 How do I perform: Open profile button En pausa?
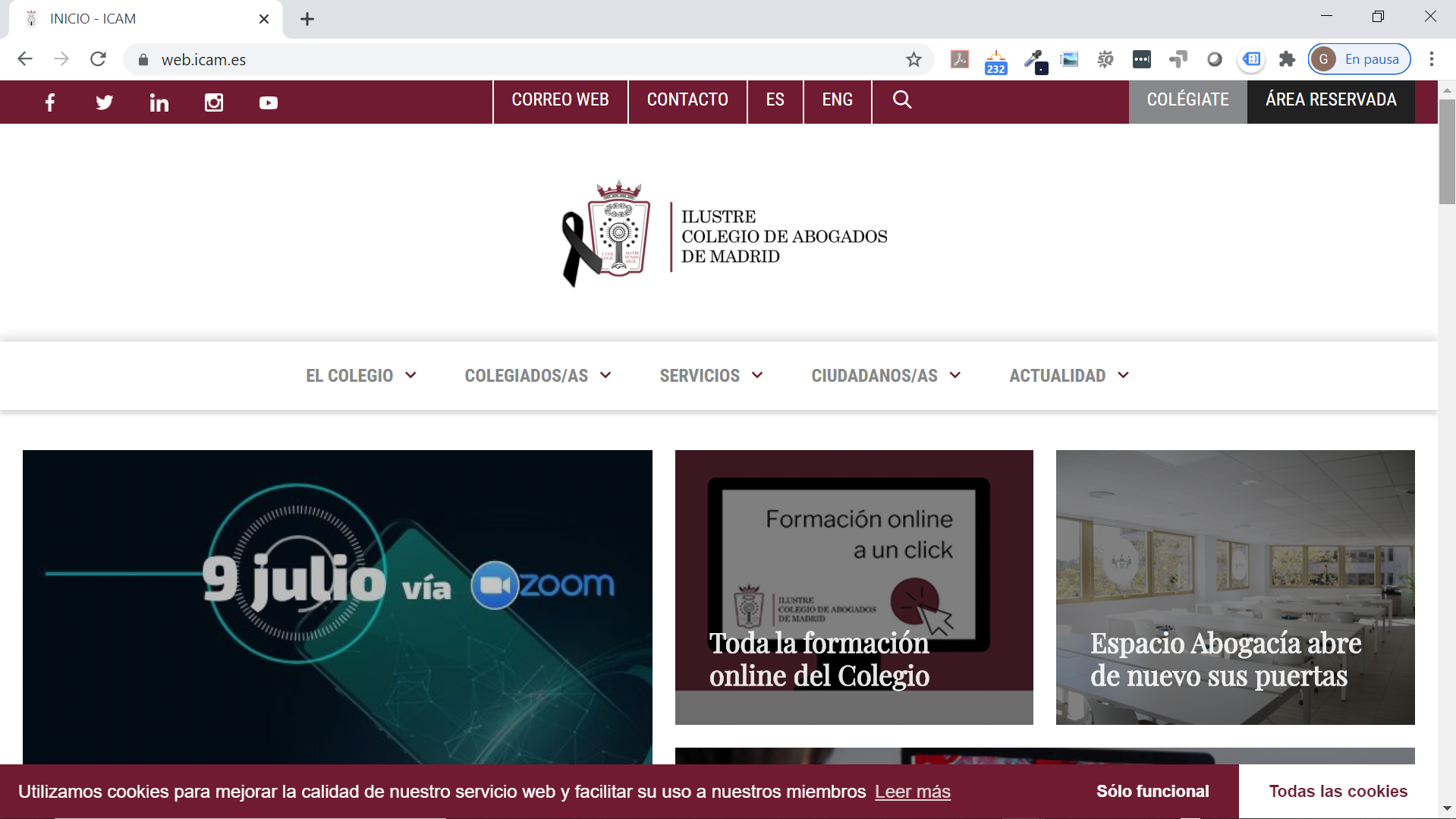(x=1360, y=59)
